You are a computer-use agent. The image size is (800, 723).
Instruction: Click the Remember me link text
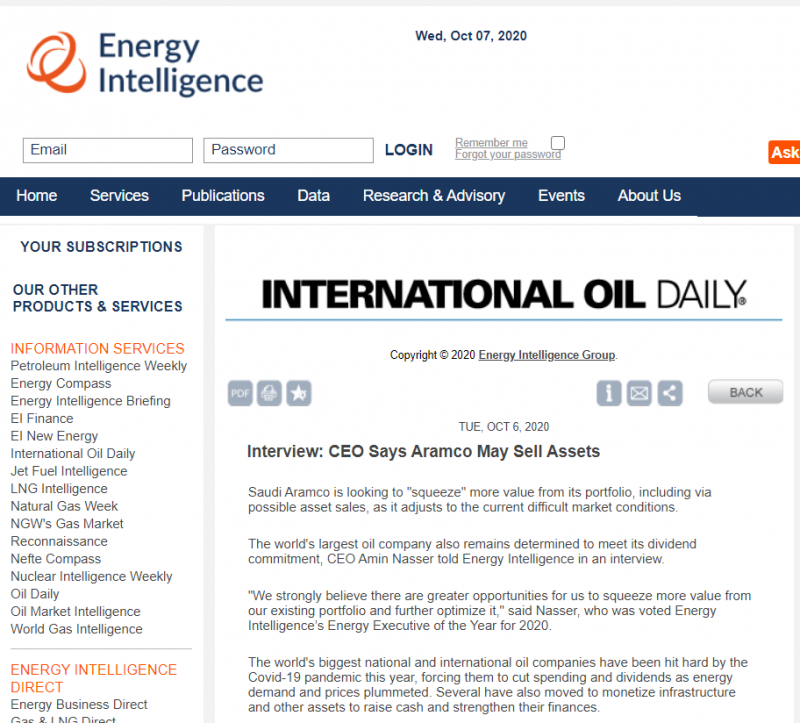click(491, 143)
